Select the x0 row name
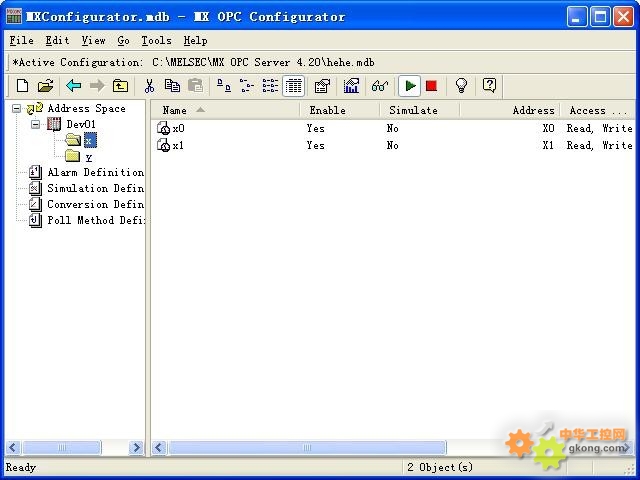 point(178,128)
